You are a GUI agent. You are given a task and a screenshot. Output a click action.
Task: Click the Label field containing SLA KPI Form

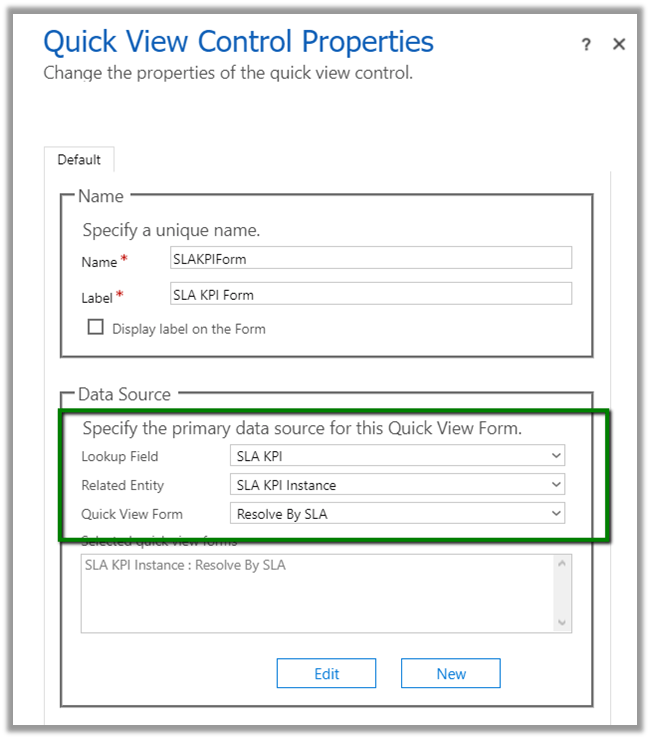[371, 293]
